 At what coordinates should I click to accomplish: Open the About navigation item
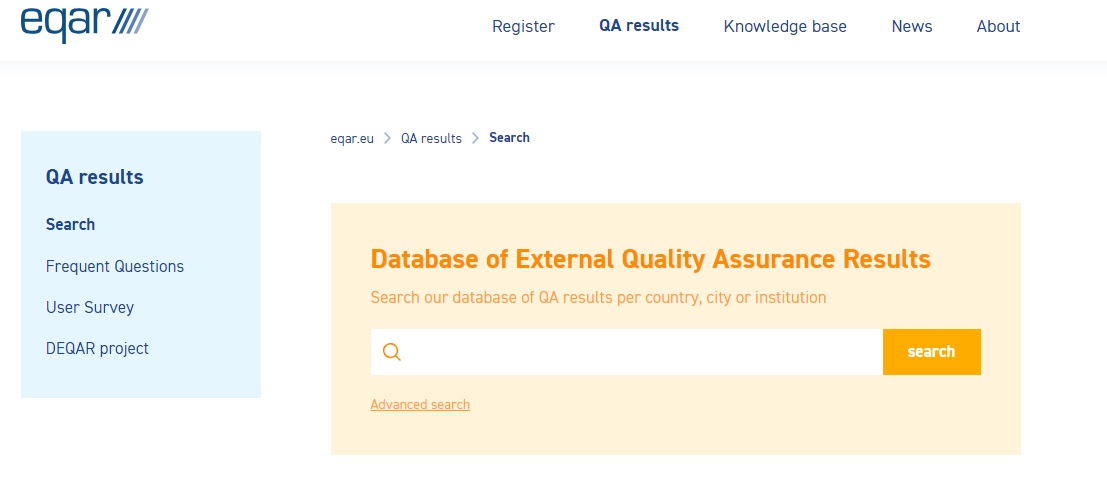tap(998, 27)
